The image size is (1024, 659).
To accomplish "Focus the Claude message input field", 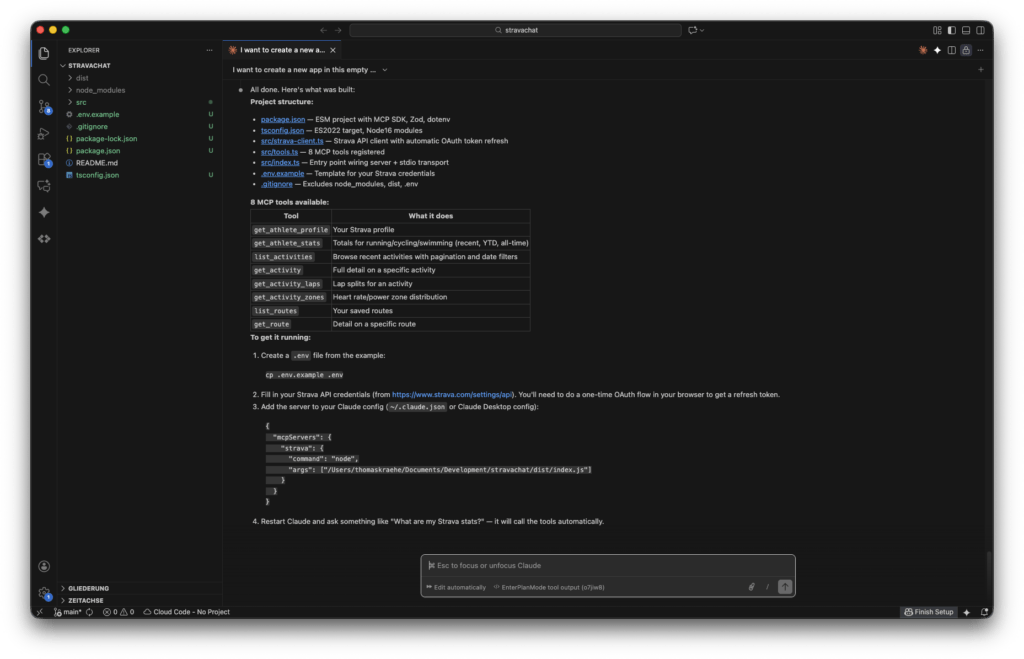I will click(x=607, y=566).
